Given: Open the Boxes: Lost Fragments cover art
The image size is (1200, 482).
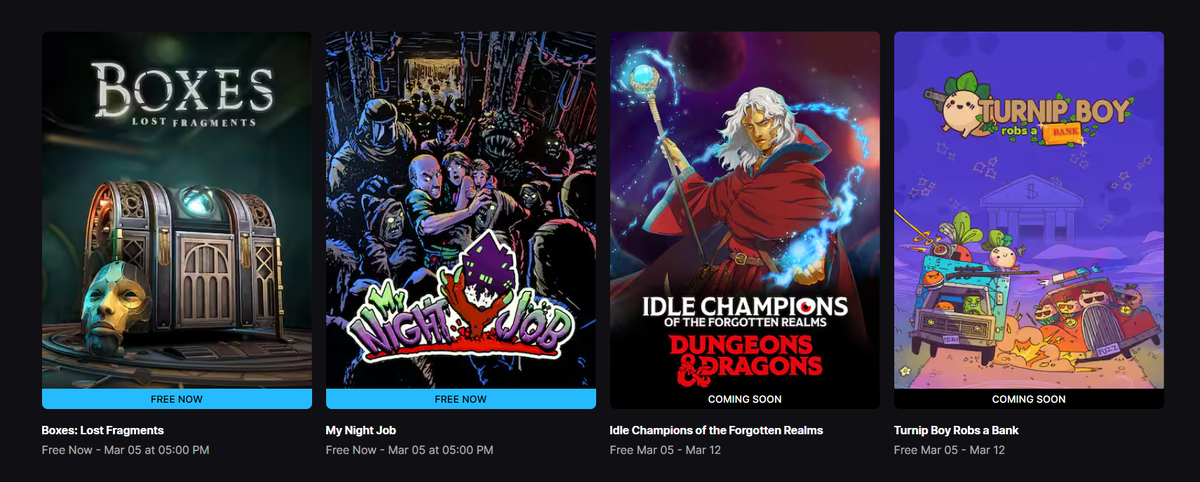Looking at the screenshot, I should pos(177,210).
